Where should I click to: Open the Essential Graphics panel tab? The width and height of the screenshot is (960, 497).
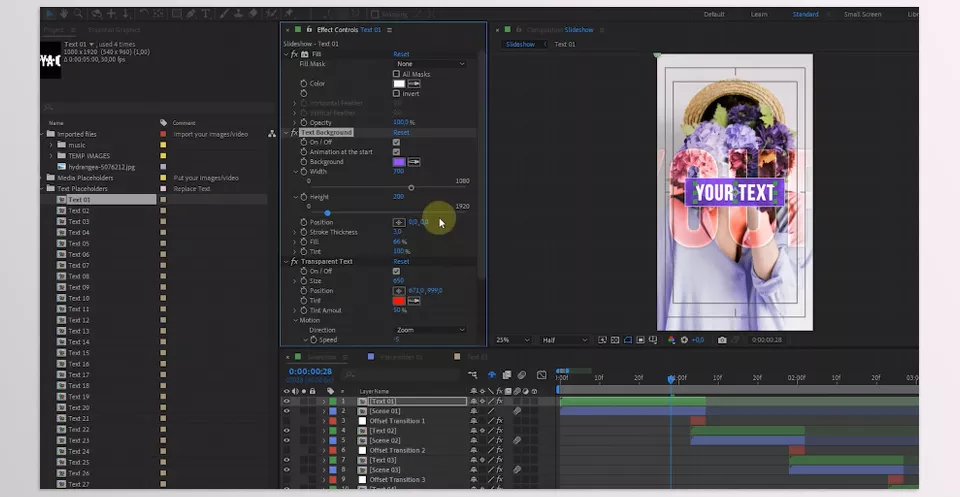(x=114, y=29)
